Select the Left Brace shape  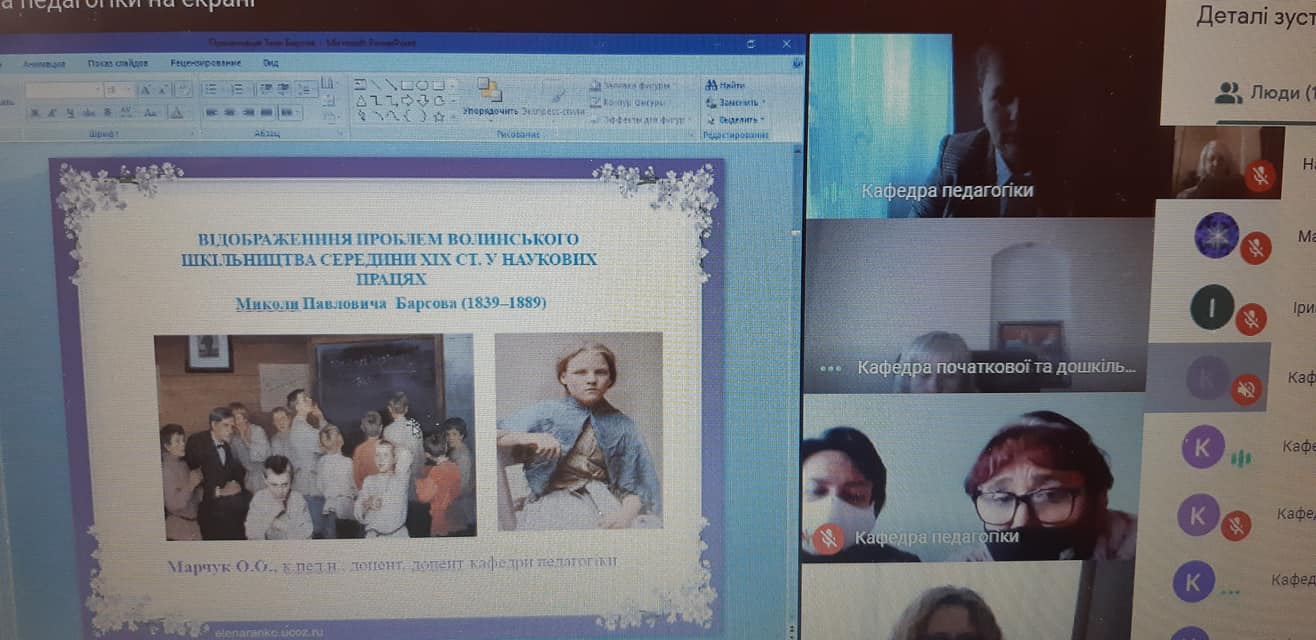pyautogui.click(x=409, y=116)
